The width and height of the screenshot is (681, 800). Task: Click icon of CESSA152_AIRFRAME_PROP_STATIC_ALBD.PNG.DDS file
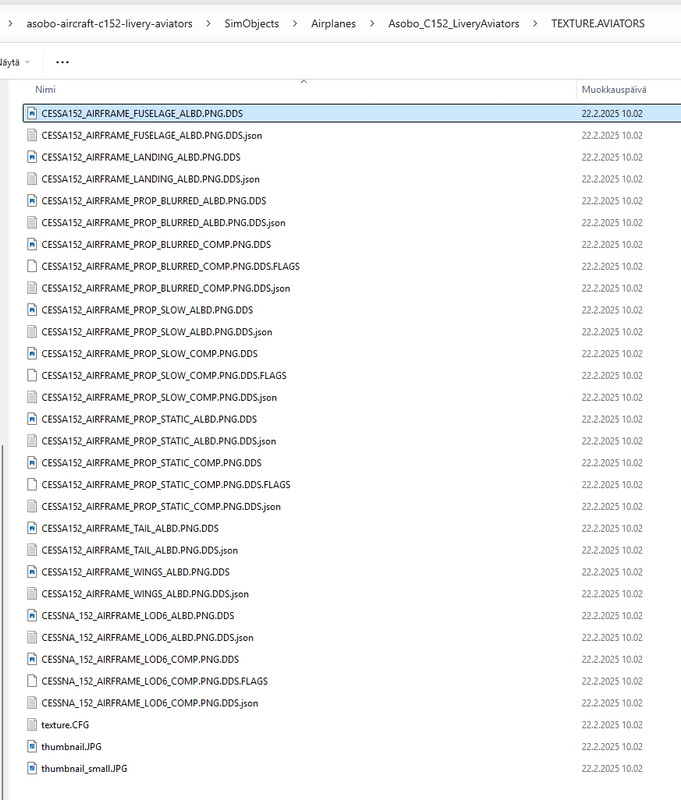click(x=32, y=419)
